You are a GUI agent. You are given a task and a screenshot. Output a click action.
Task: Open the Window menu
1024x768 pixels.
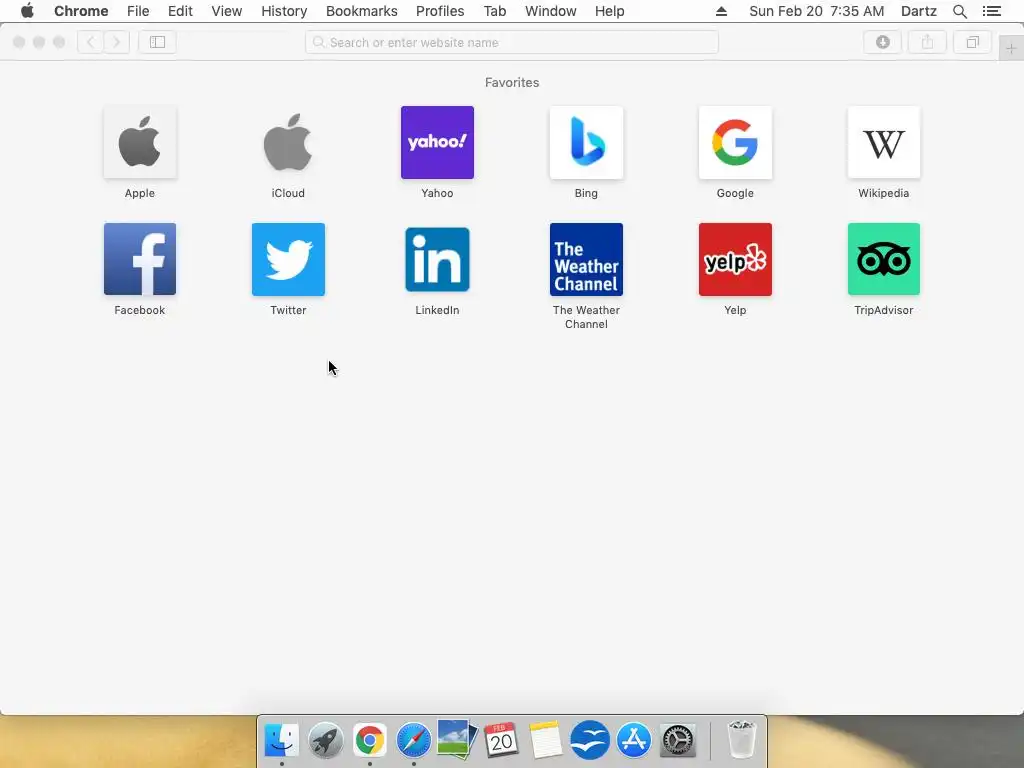pos(551,11)
